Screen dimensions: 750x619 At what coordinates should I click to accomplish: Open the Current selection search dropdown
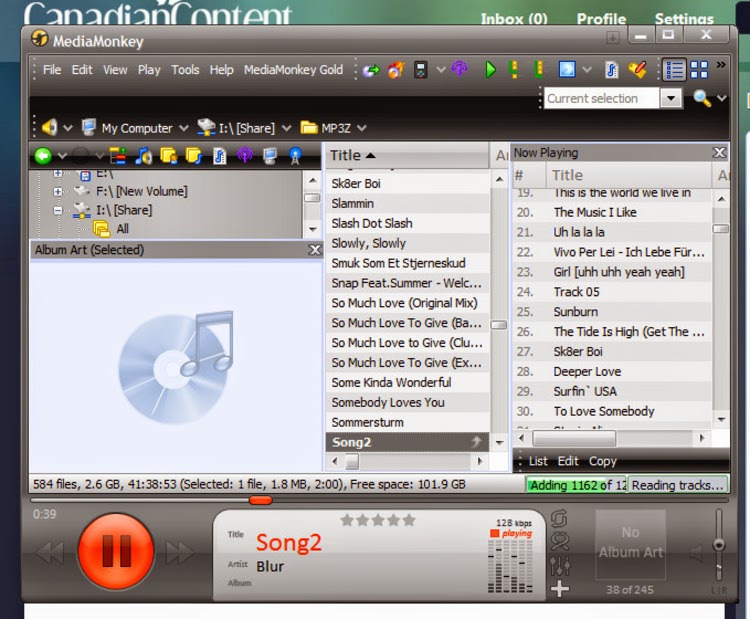671,99
